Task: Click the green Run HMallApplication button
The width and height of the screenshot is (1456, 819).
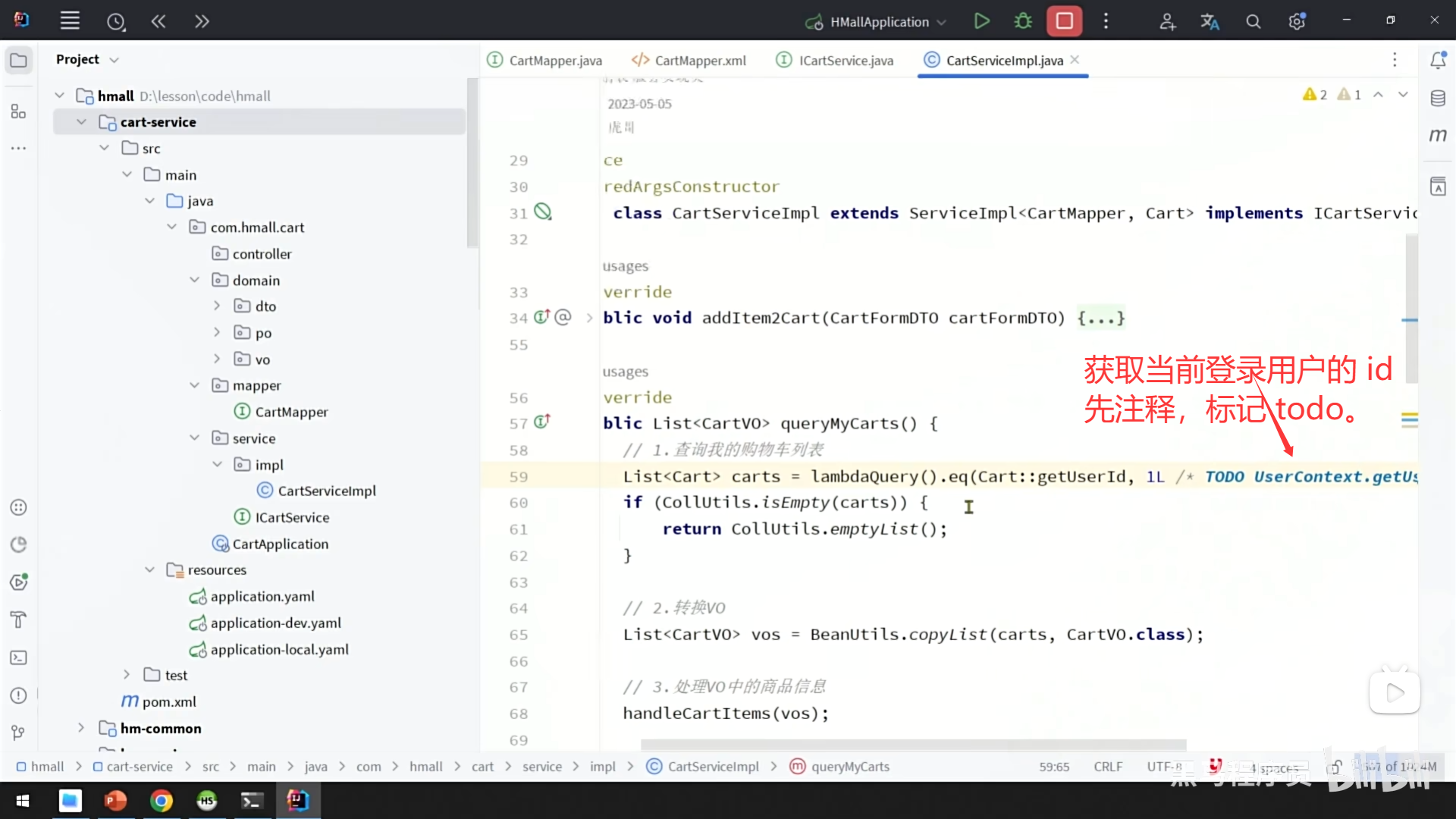Action: point(981,21)
